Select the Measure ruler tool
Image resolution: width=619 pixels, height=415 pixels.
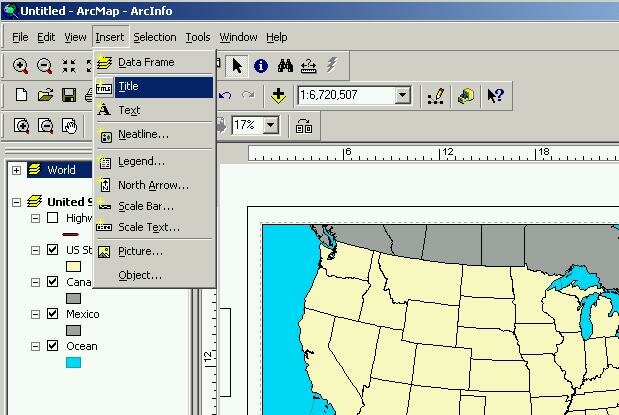[309, 66]
